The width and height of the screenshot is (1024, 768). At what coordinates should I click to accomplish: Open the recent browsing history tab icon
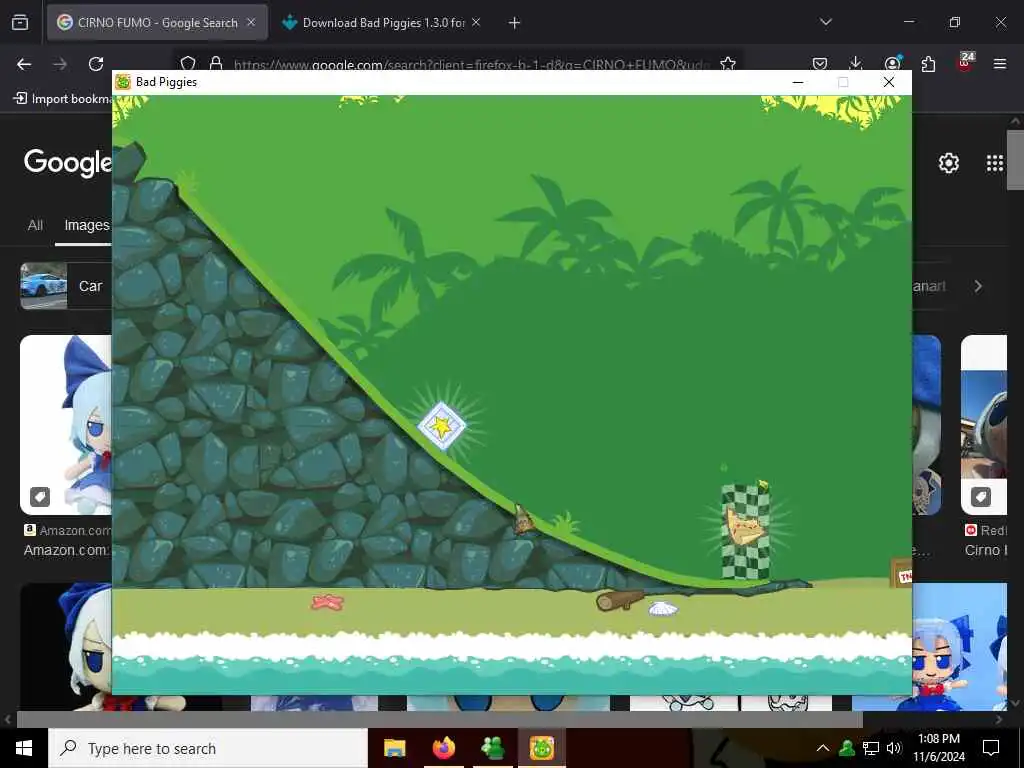(20, 23)
